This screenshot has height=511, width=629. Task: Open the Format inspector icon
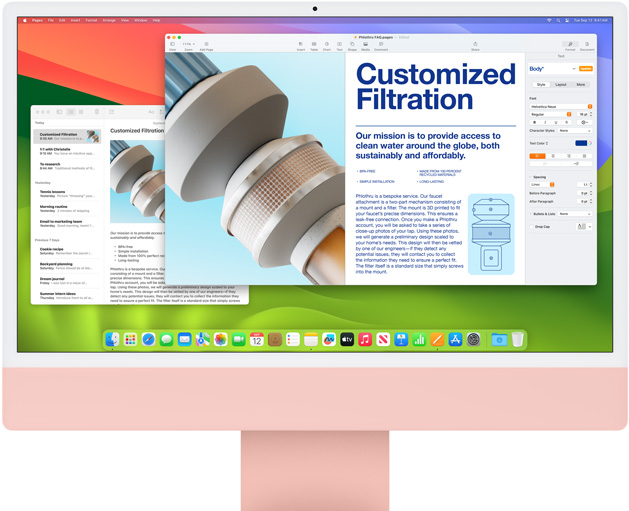coord(570,45)
